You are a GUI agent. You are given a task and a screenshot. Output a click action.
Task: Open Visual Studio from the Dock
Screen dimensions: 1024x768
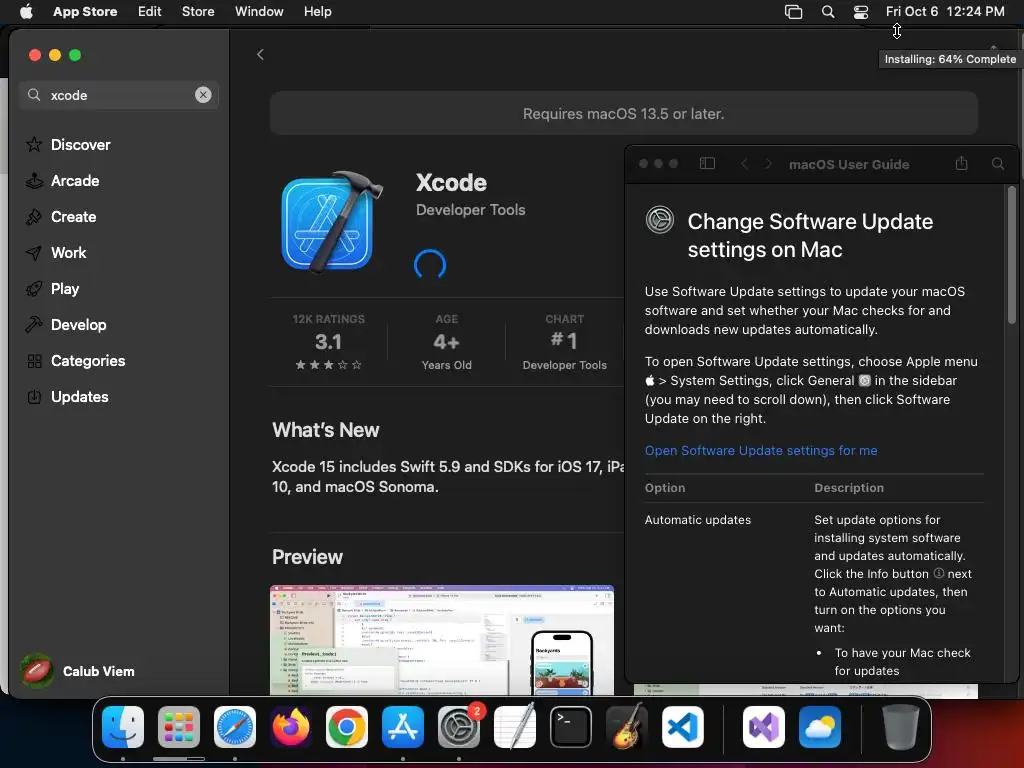coord(763,727)
